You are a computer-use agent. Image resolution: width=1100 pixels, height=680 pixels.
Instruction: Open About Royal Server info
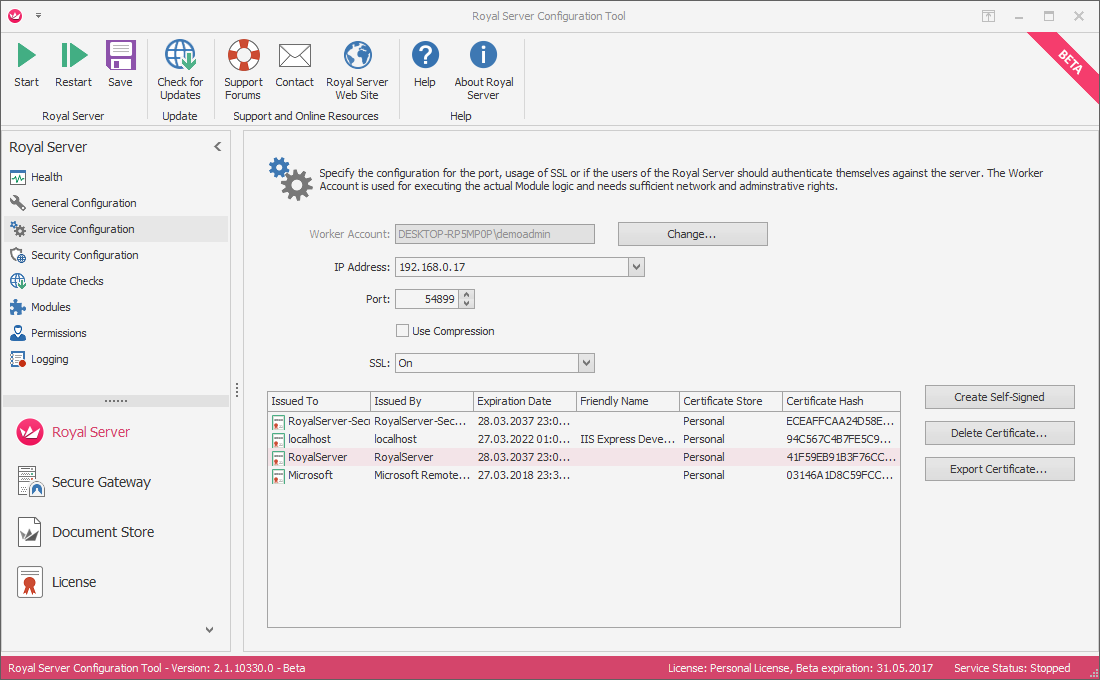point(483,70)
